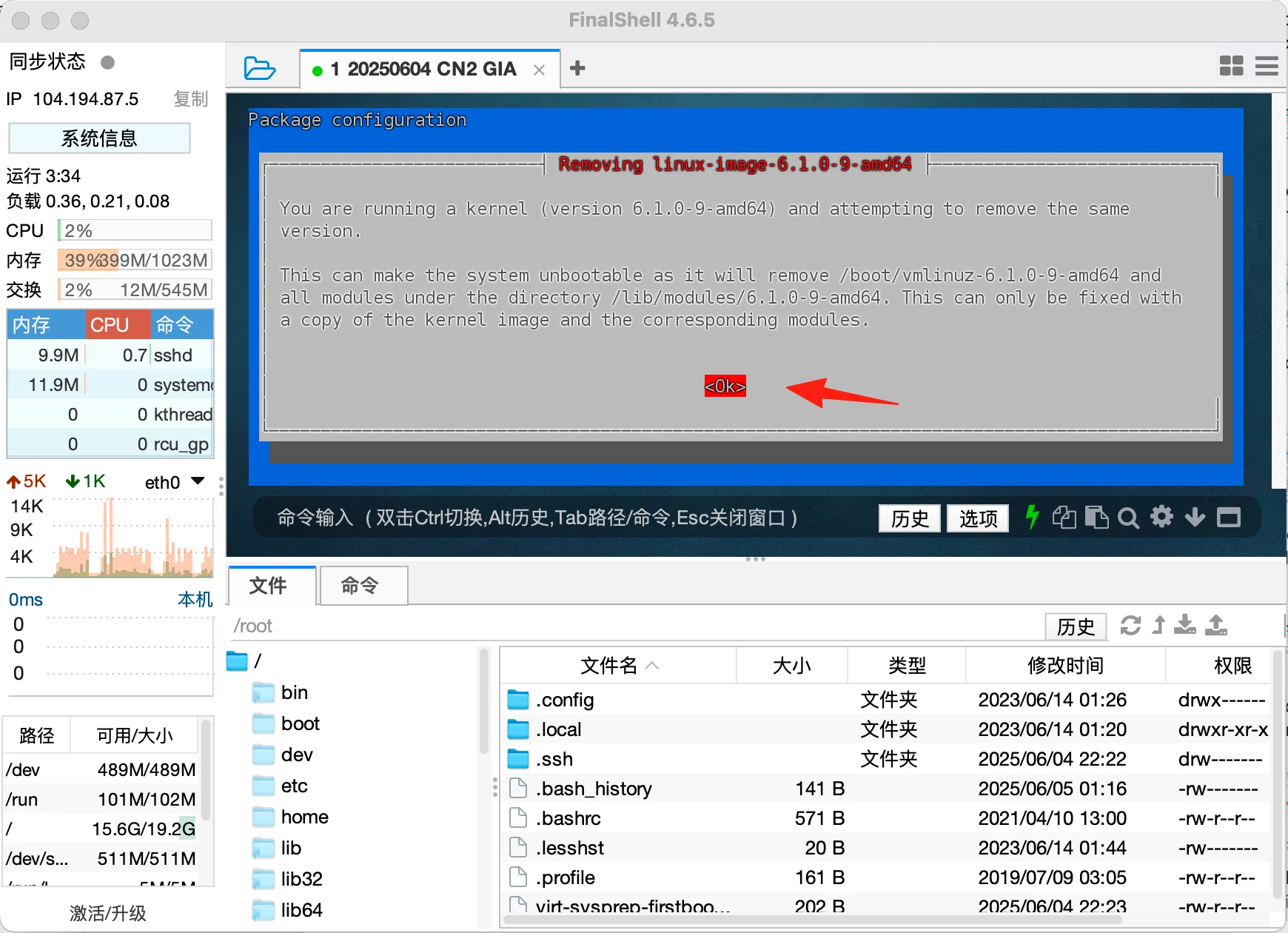Sort files by 类型 column header
The image size is (1288, 933).
tap(907, 666)
